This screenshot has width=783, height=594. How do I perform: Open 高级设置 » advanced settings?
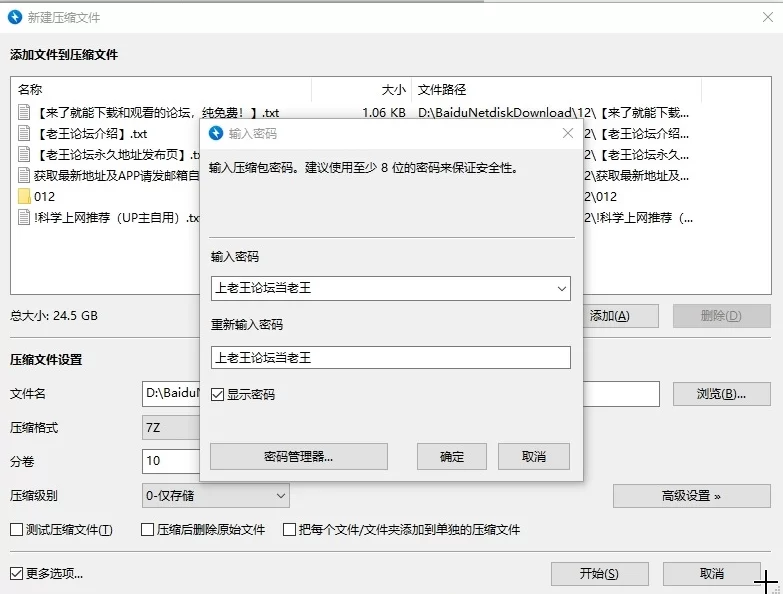point(692,496)
